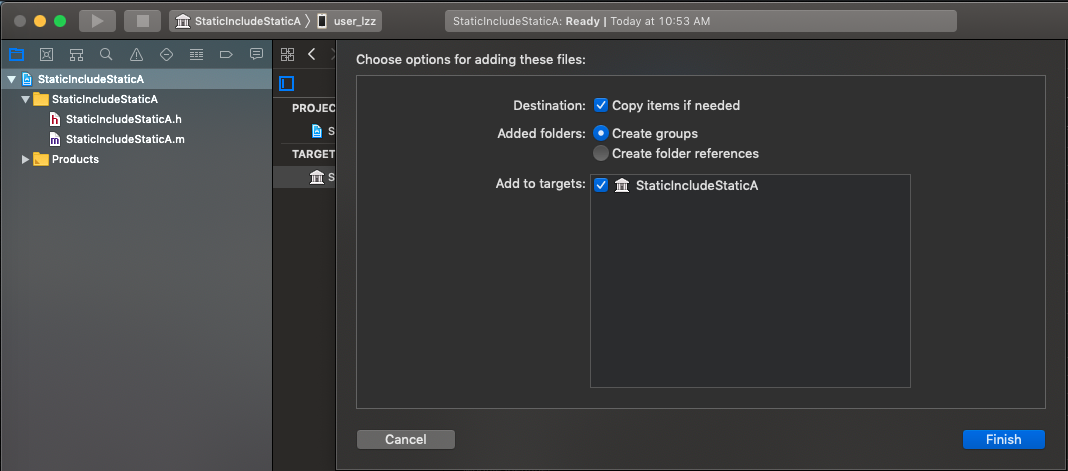Image resolution: width=1068 pixels, height=471 pixels.
Task: Open the Report navigator speech-bubble icon
Action: click(256, 54)
